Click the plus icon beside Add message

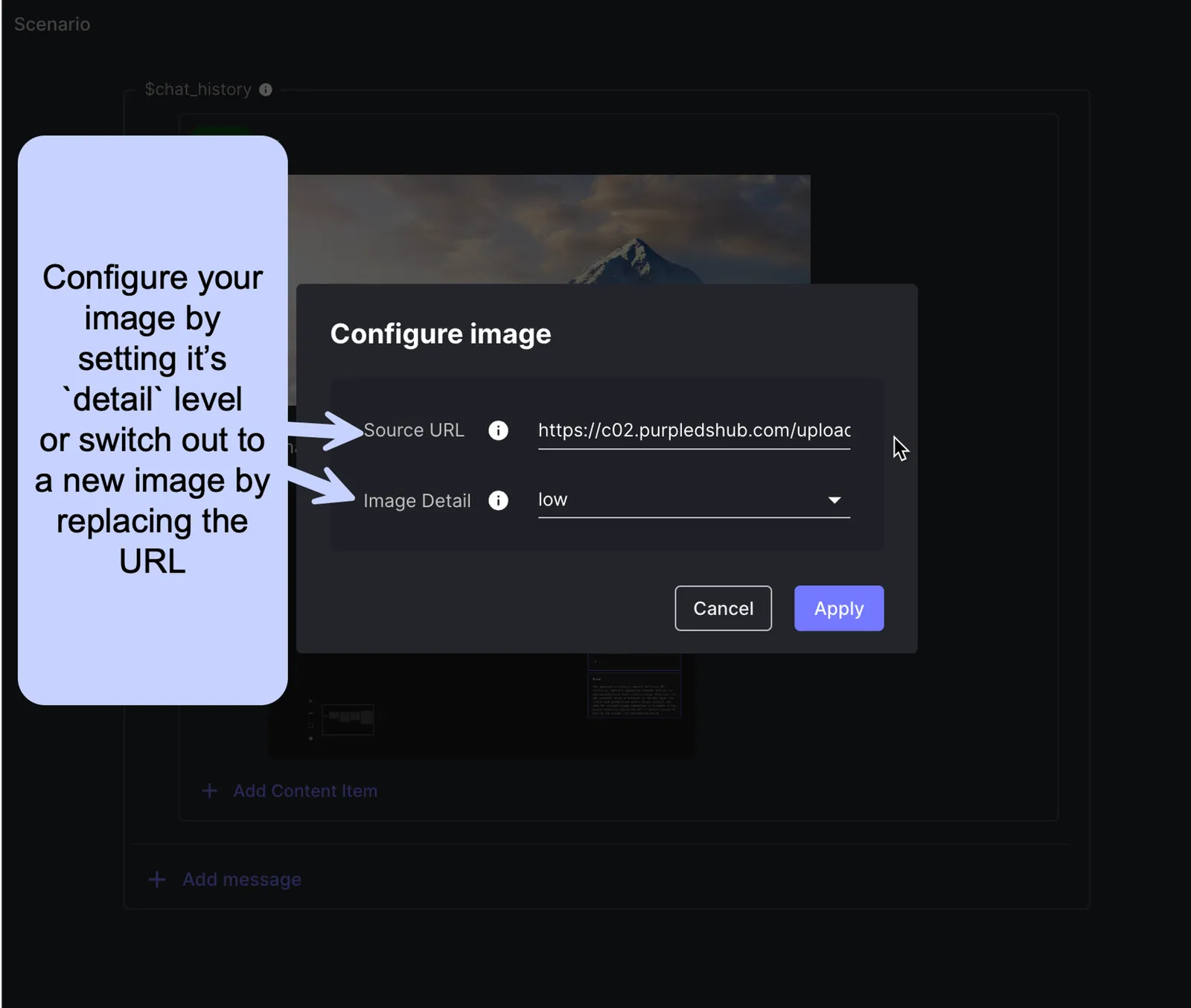[157, 879]
